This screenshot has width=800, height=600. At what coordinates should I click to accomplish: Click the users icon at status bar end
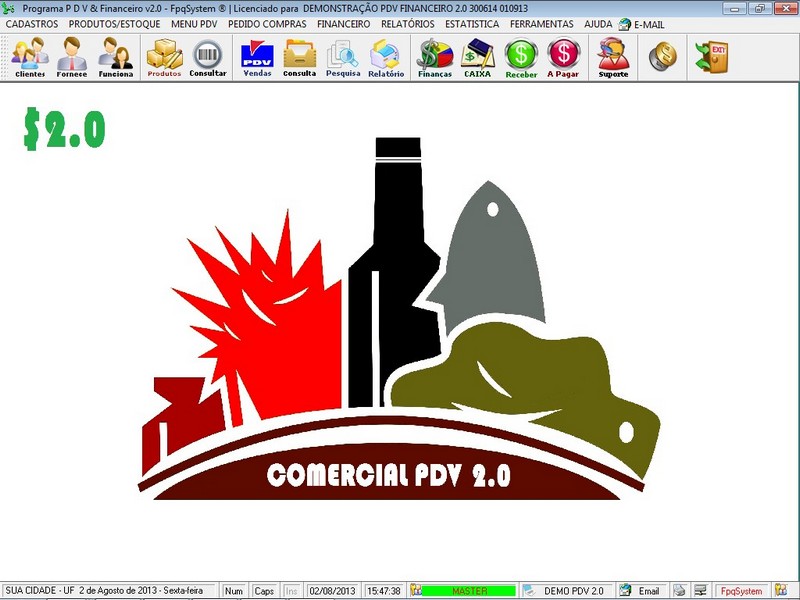pyautogui.click(x=781, y=590)
